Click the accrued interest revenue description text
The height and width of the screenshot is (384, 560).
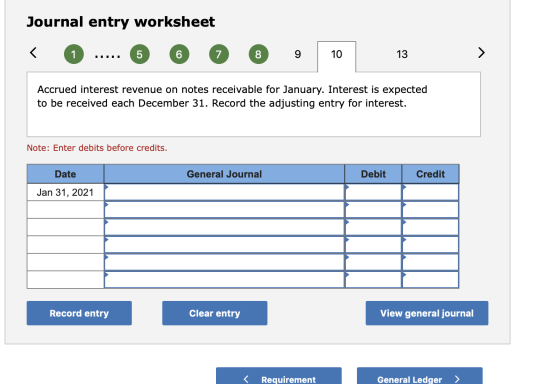tap(232, 96)
